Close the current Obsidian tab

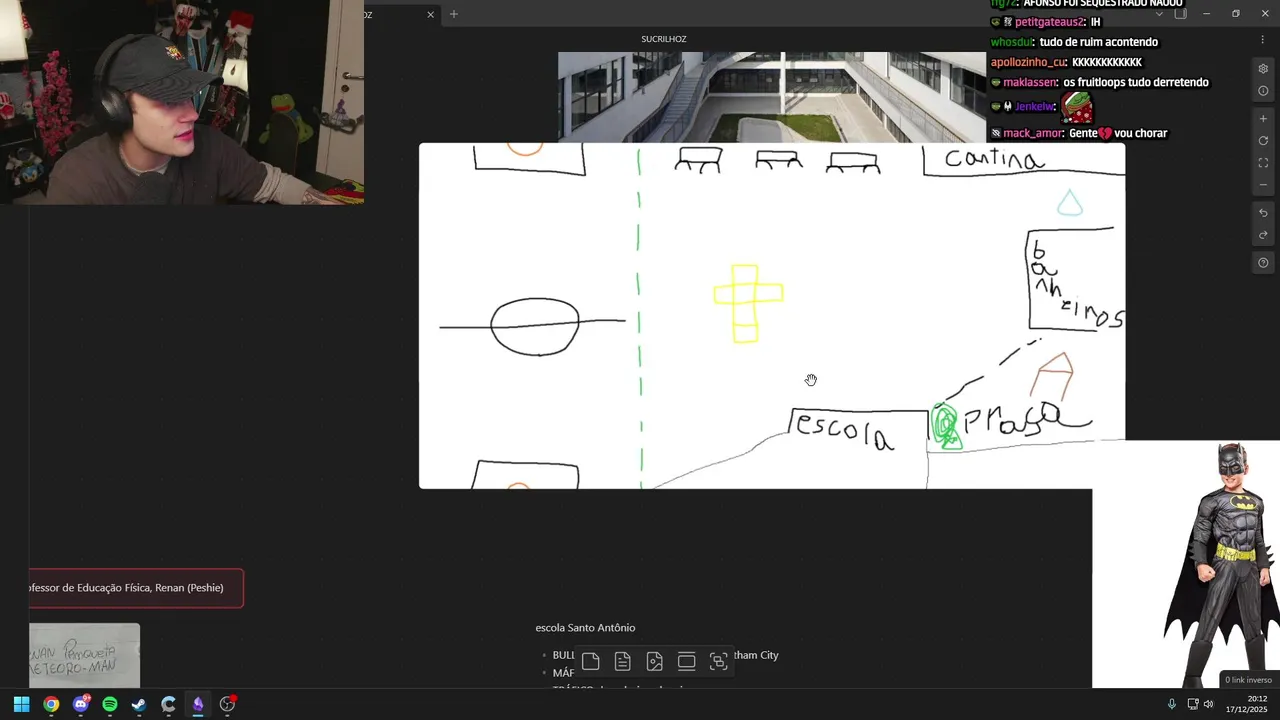click(x=431, y=14)
